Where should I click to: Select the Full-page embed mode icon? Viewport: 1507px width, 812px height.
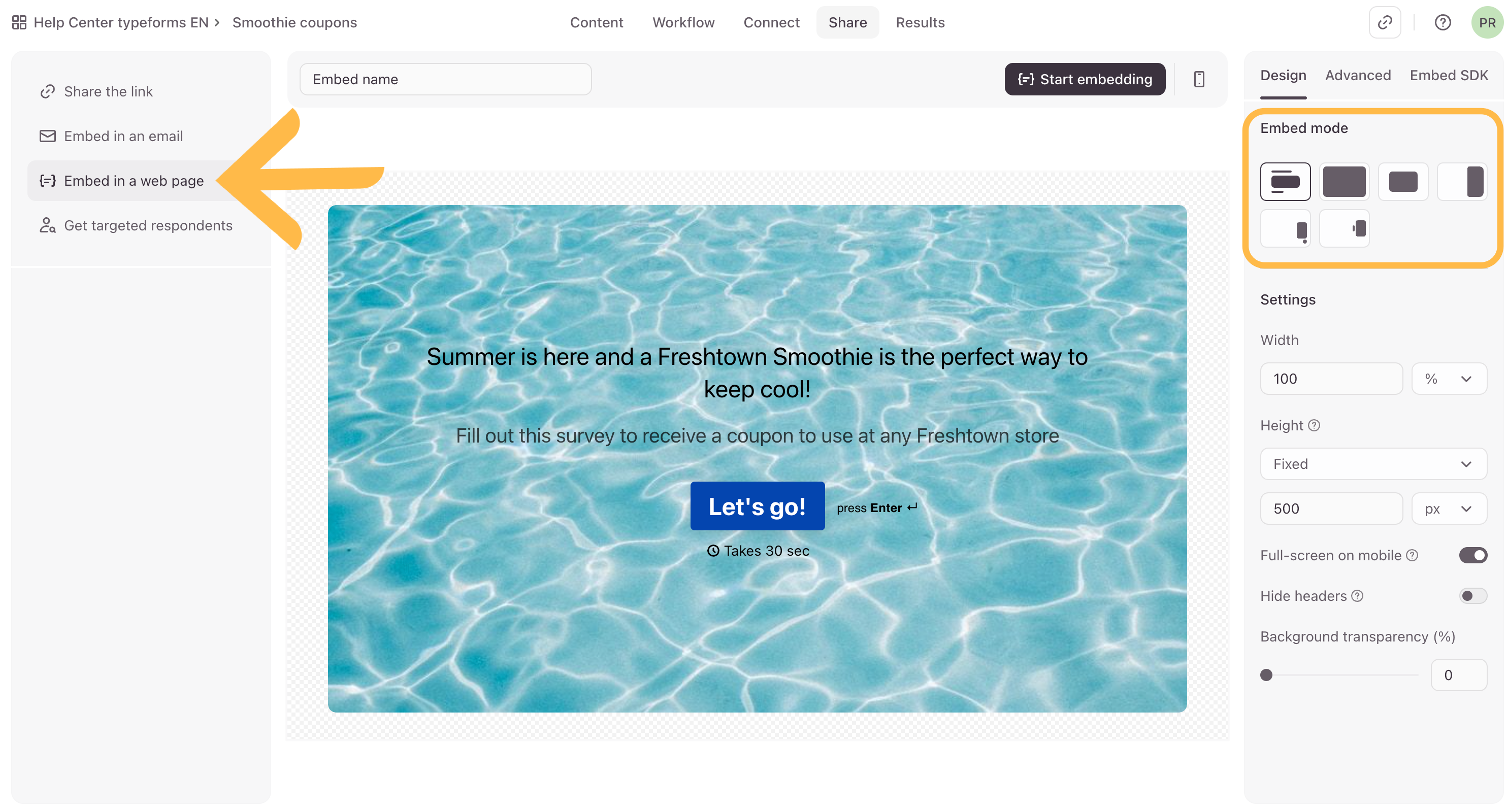1344,181
